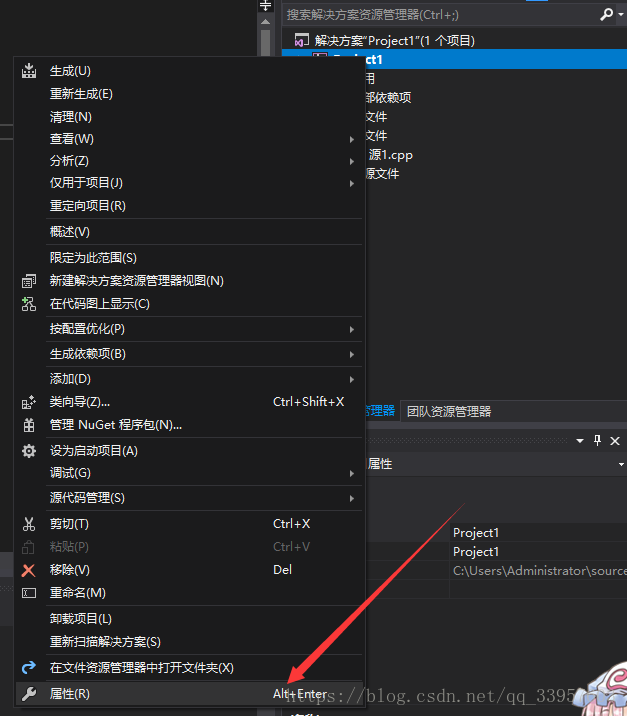The height and width of the screenshot is (716, 627).
Task: Close the Properties panel
Action: 615,441
